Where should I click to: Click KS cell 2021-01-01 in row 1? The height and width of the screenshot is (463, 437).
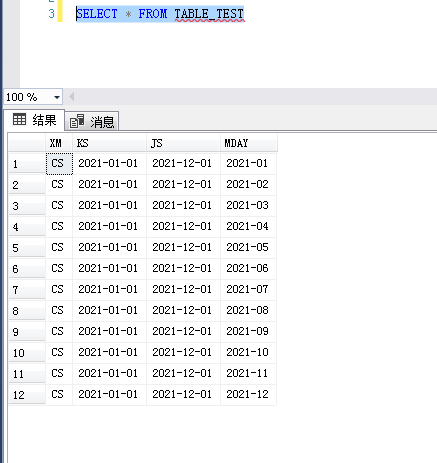[x=109, y=163]
